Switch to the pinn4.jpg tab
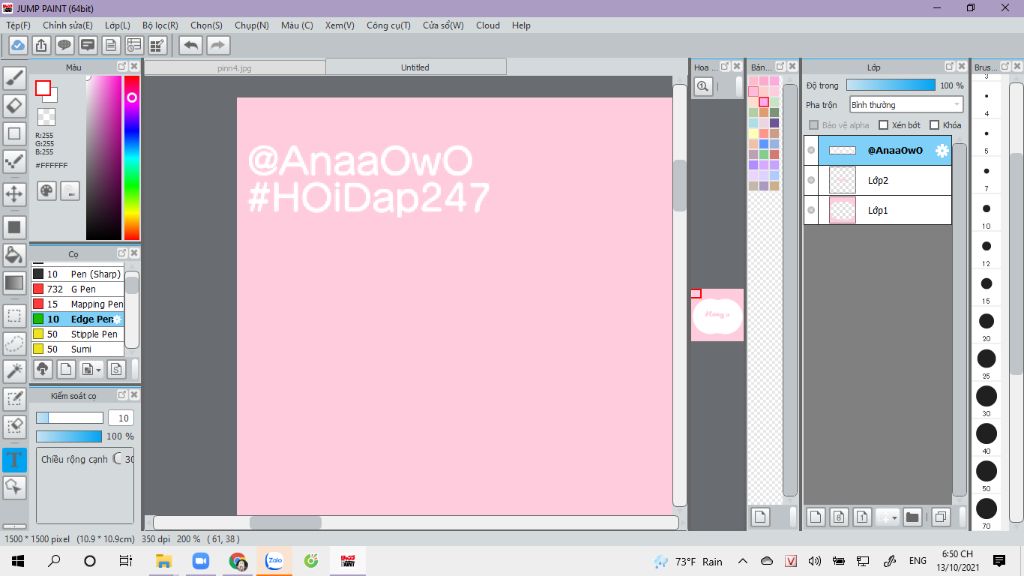 (234, 67)
